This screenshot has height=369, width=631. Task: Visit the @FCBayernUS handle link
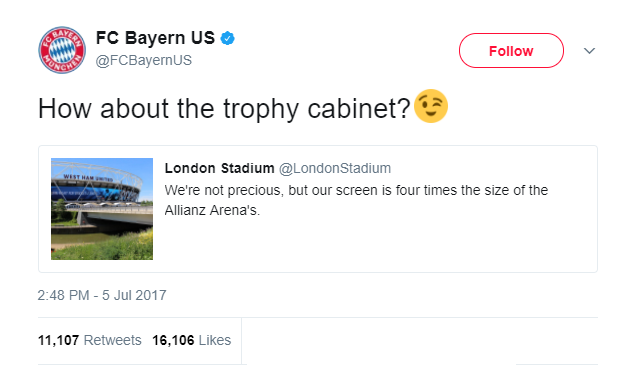pos(144,60)
